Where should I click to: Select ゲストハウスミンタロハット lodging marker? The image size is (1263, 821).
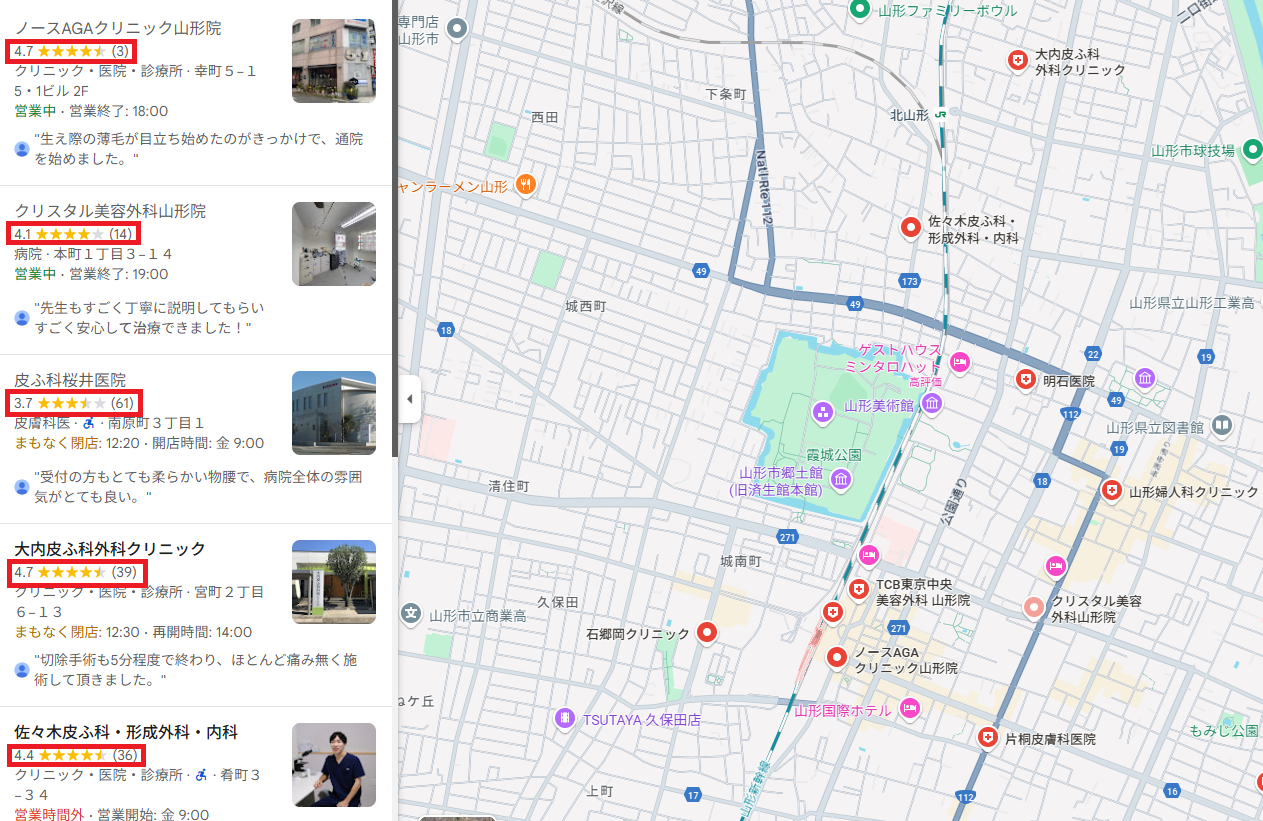(960, 362)
